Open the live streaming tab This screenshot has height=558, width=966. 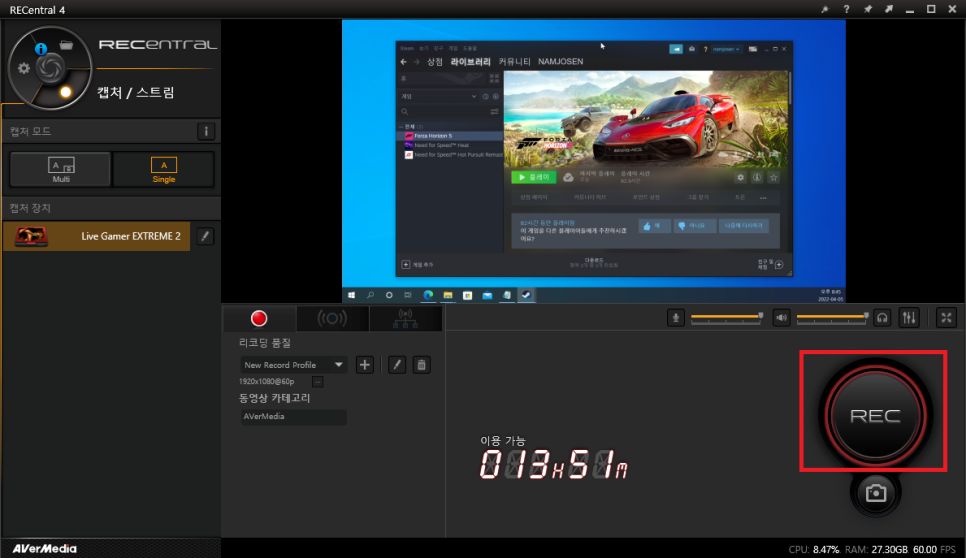(332, 318)
